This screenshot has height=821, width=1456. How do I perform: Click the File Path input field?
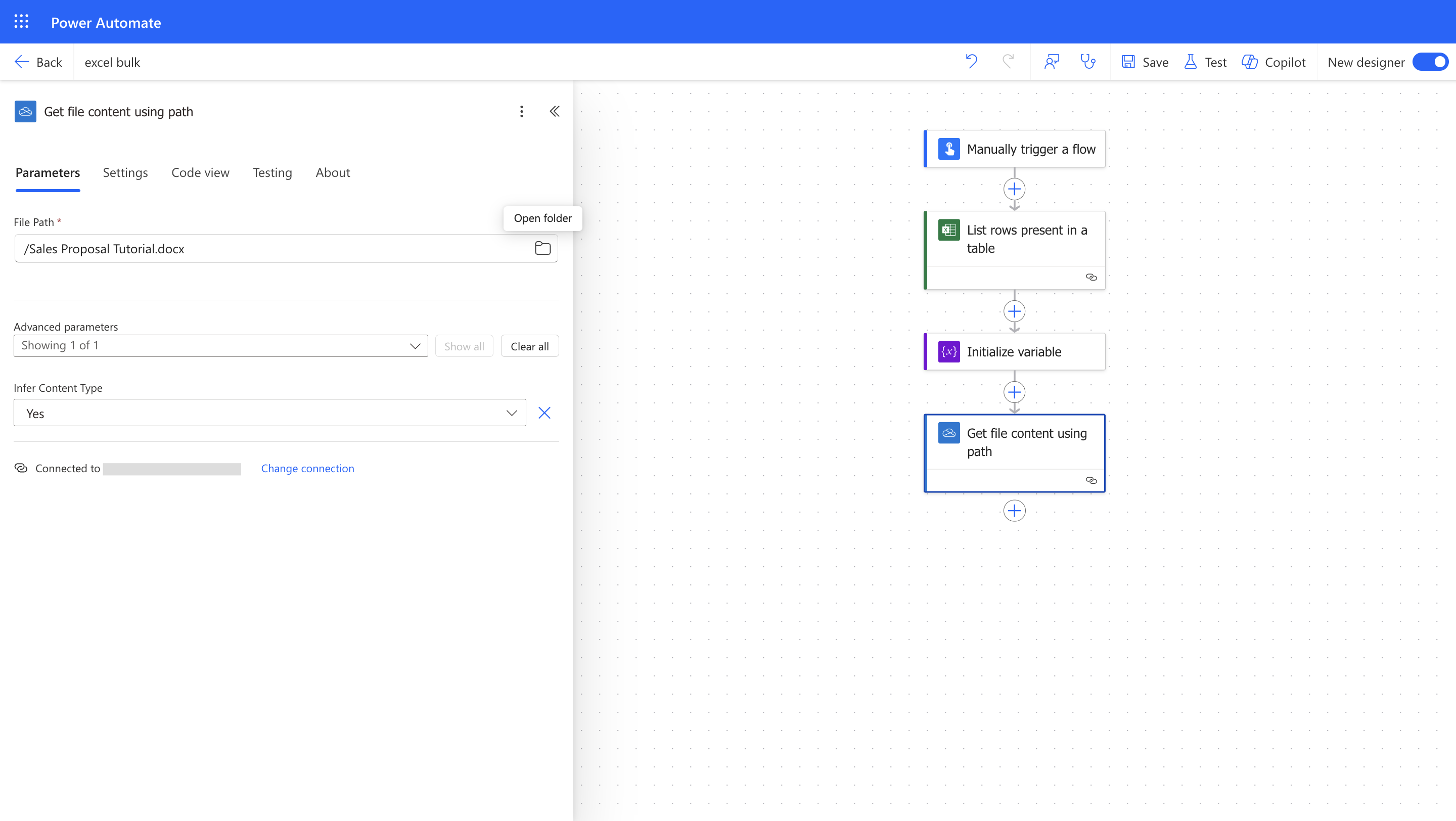click(x=271, y=249)
